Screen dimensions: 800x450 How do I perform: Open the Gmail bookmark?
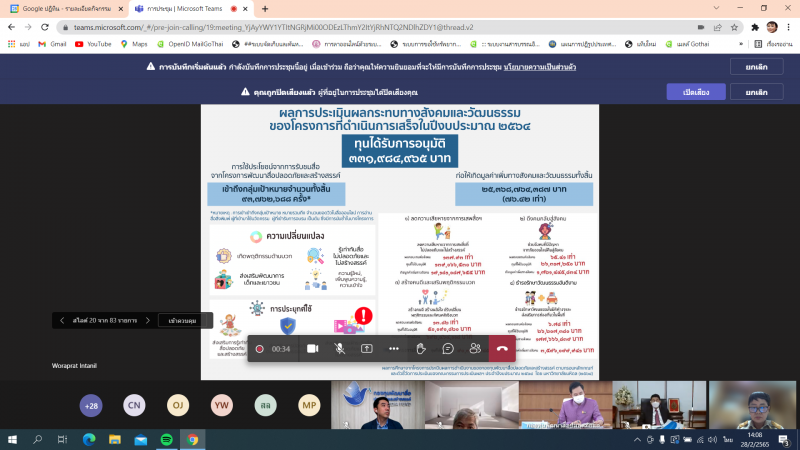tap(52, 44)
